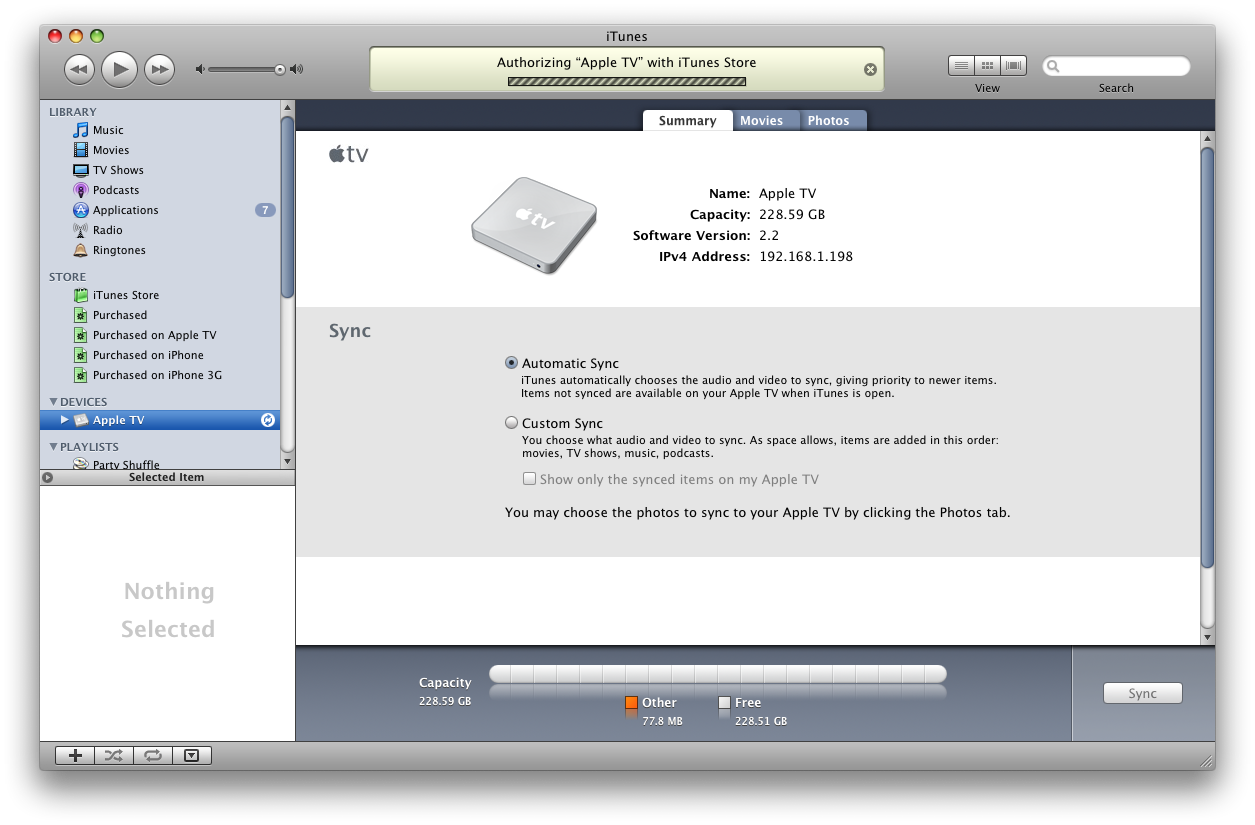Toggle shuffle mode
This screenshot has width=1255, height=825.
pyautogui.click(x=114, y=756)
